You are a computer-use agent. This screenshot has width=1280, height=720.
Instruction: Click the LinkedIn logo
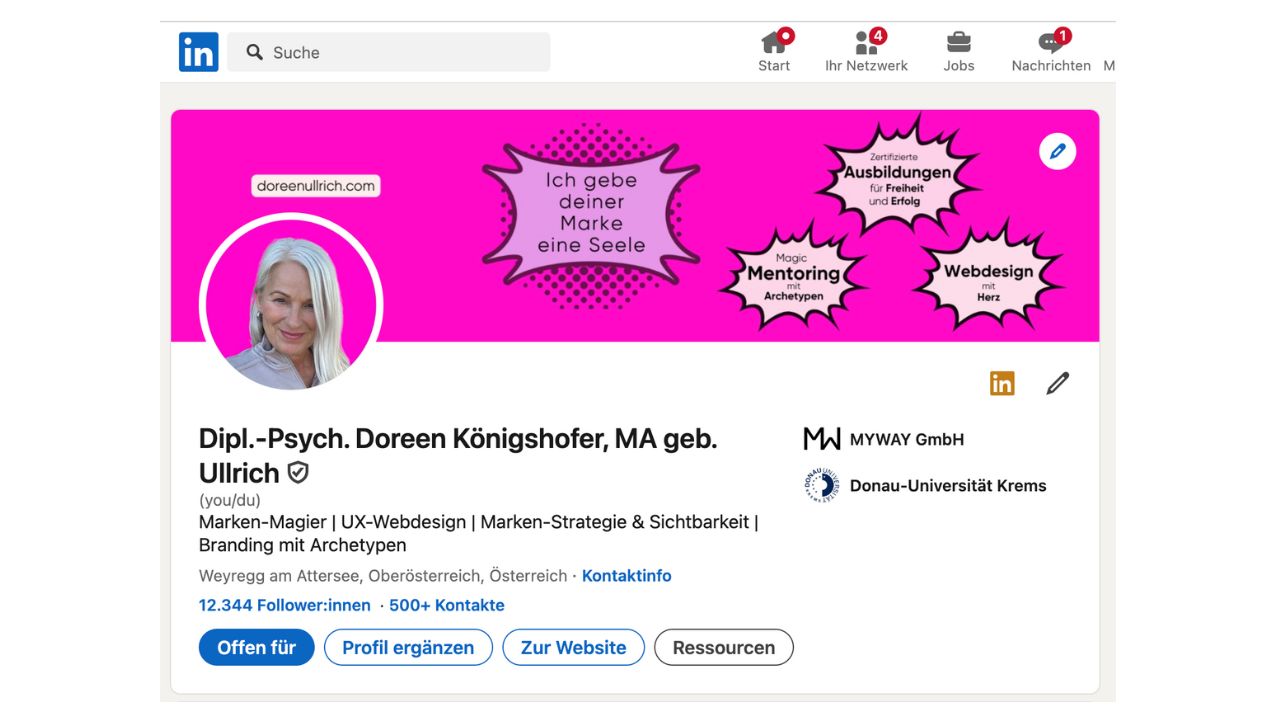(x=198, y=51)
